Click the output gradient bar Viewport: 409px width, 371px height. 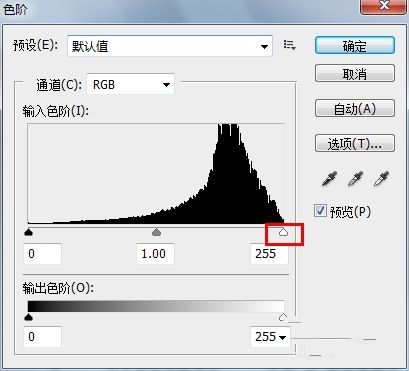(x=156, y=306)
